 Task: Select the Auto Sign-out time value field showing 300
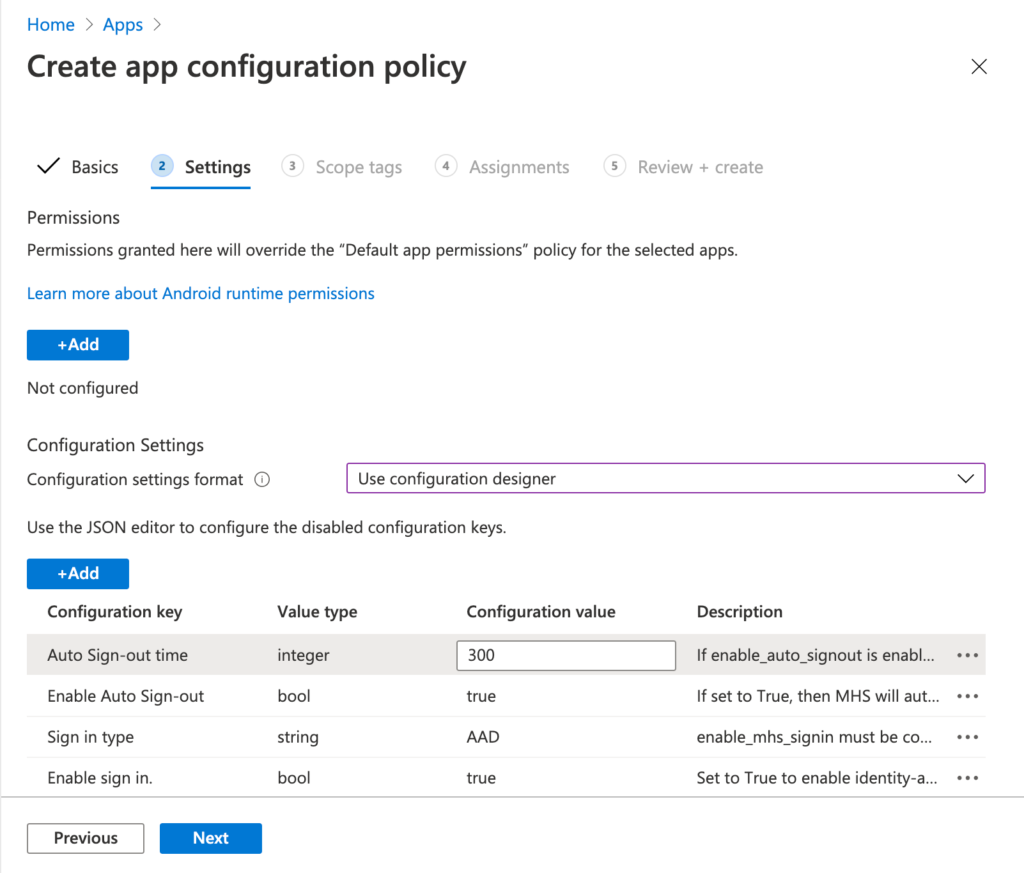tap(565, 655)
